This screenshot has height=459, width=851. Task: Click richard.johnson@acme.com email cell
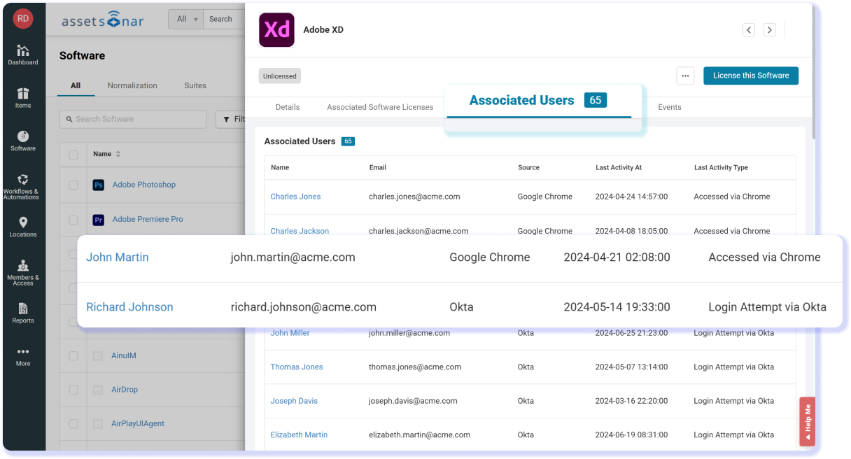(x=303, y=307)
